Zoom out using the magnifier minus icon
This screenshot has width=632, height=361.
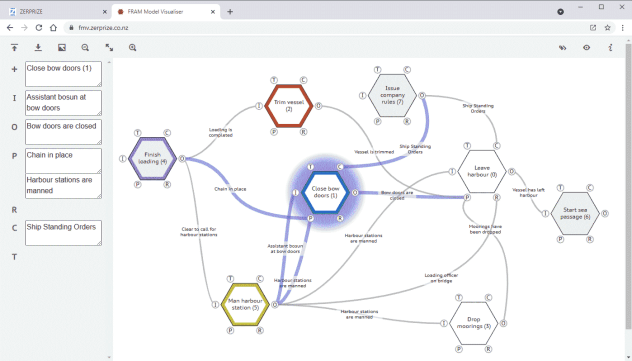pos(85,48)
